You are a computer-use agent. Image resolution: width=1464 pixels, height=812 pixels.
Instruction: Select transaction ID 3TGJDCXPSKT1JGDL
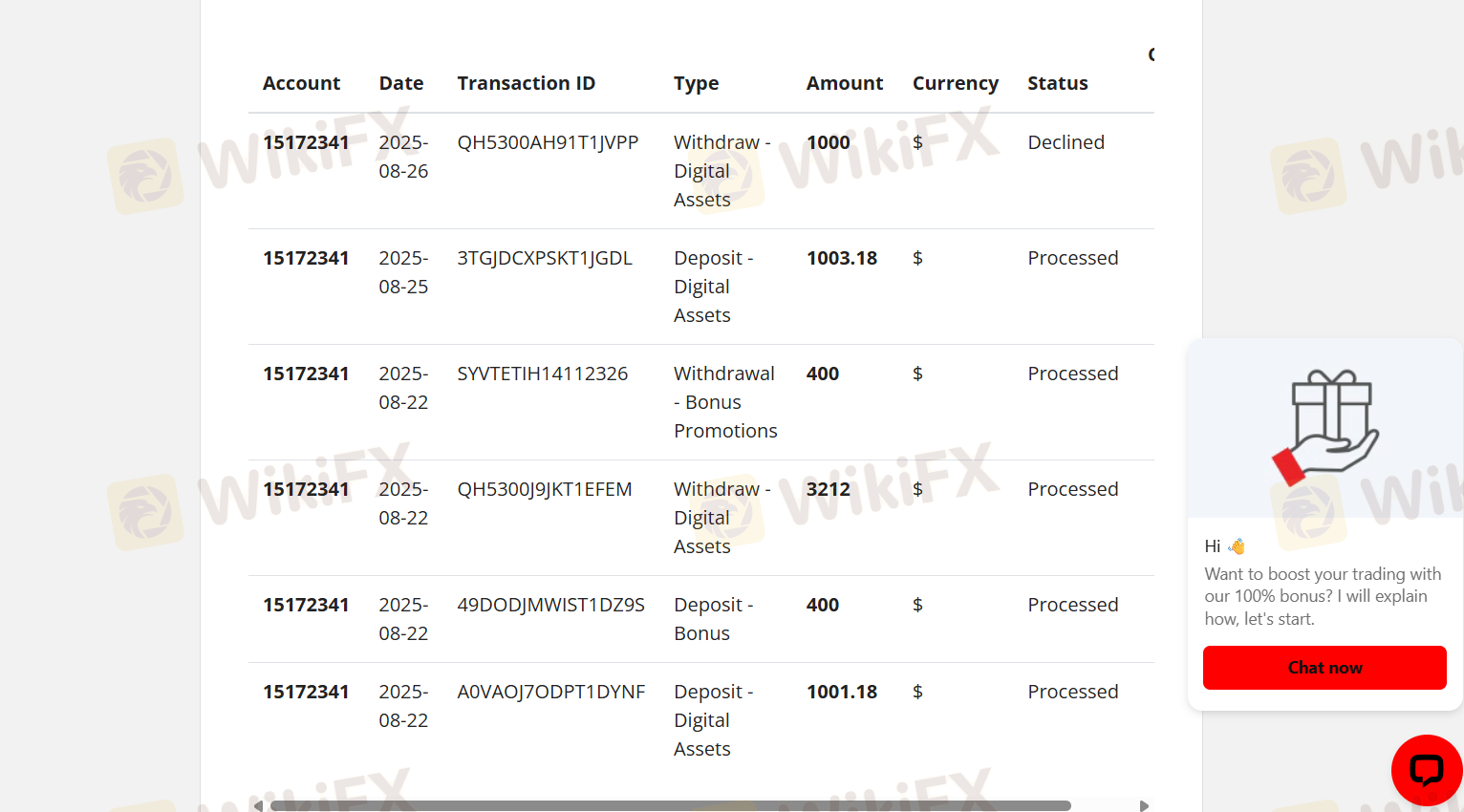pos(545,258)
